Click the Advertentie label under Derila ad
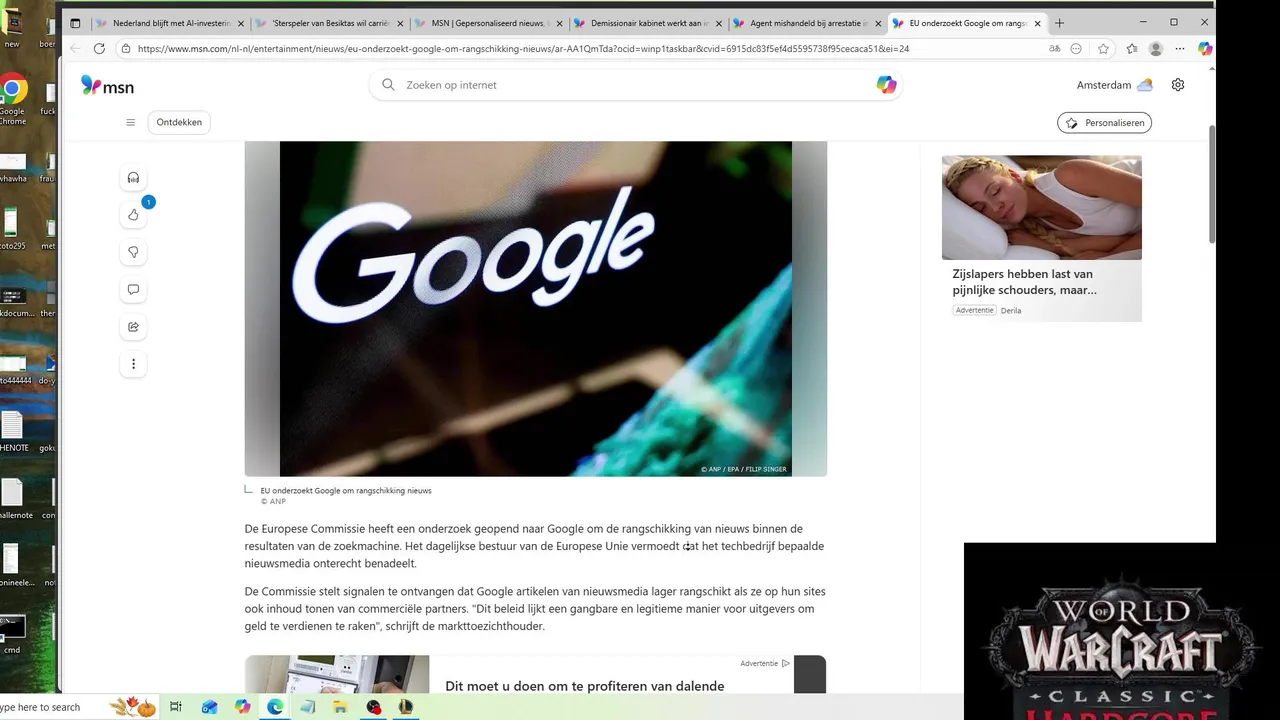The height and width of the screenshot is (720, 1280). point(974,310)
